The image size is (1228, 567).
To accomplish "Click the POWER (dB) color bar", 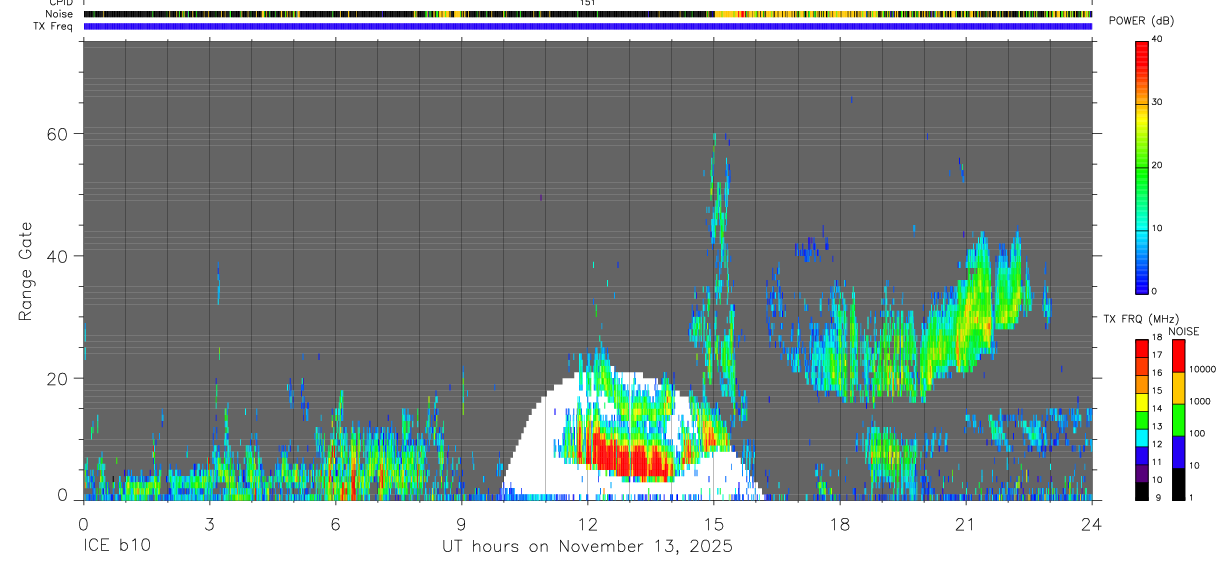I will [x=1142, y=166].
